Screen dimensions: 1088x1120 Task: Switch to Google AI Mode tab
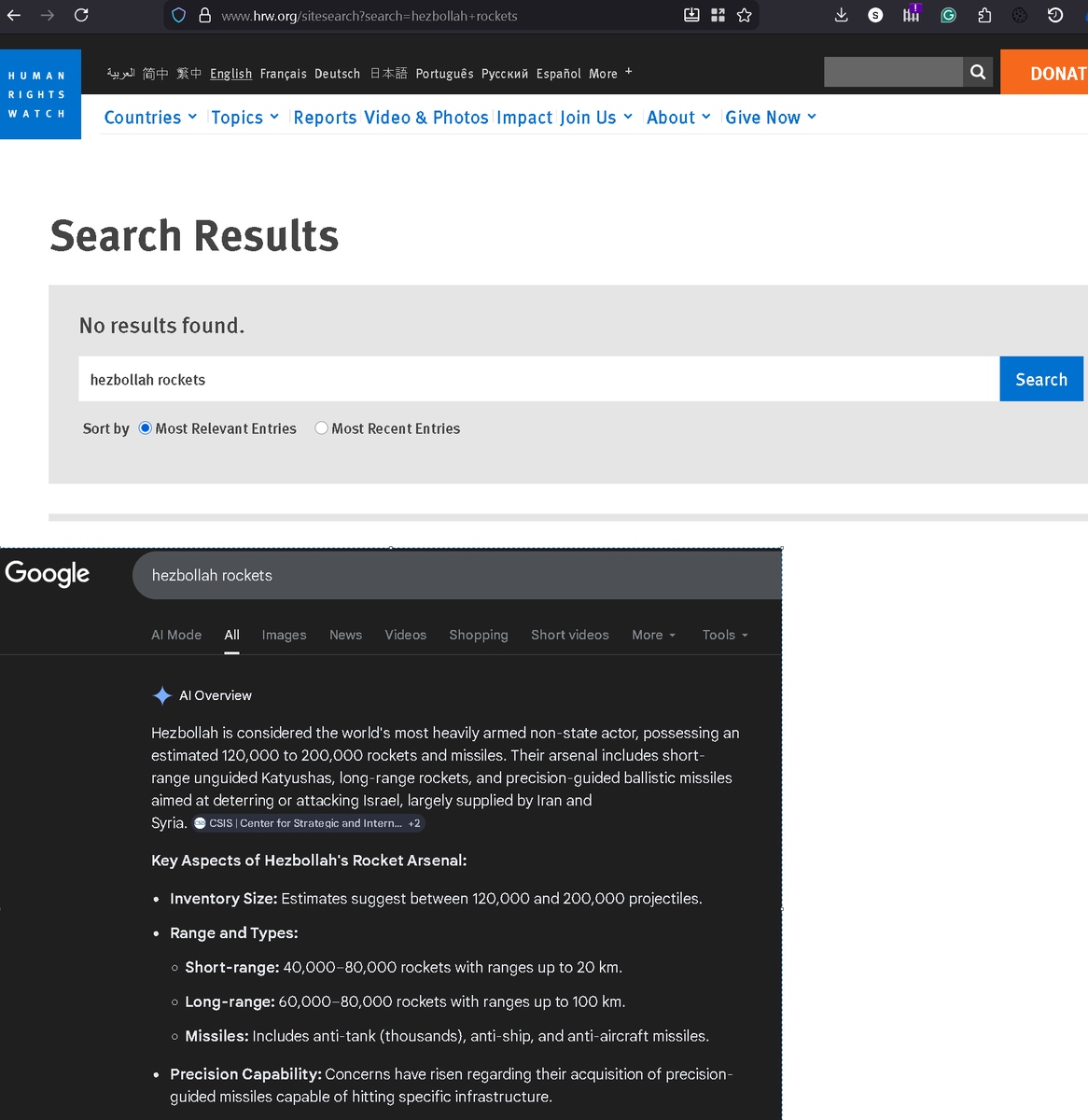click(x=176, y=635)
